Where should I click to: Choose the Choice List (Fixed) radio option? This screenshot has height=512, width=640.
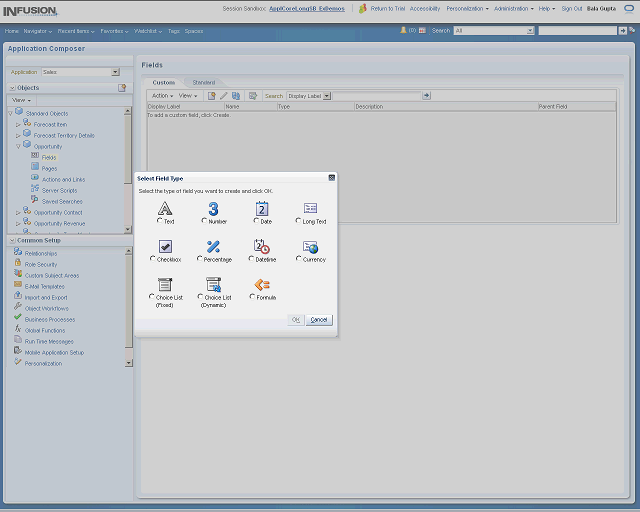152,297
